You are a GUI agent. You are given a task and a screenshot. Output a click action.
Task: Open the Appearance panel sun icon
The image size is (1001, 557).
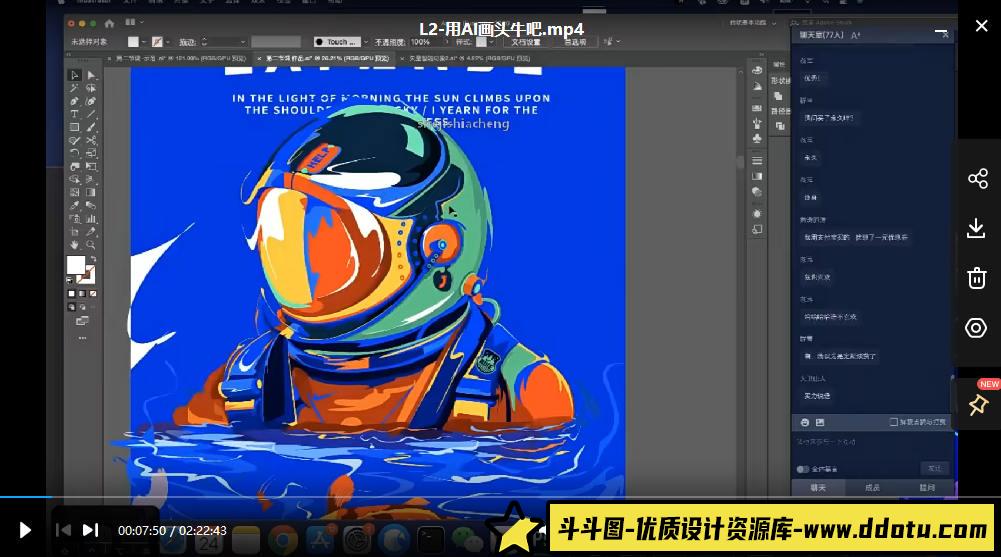[757, 213]
